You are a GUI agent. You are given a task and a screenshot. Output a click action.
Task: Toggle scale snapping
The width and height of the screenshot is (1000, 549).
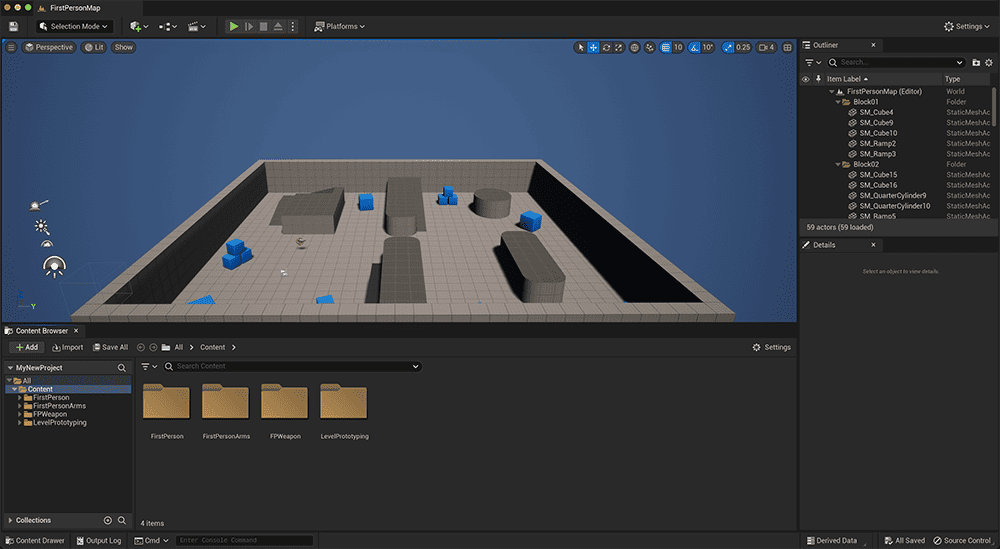728,47
